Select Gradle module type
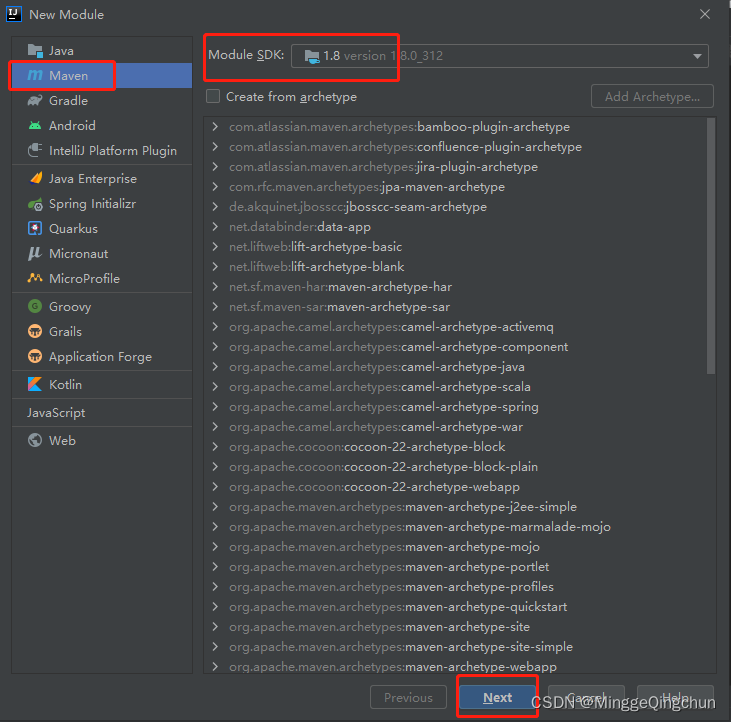 click(x=102, y=100)
